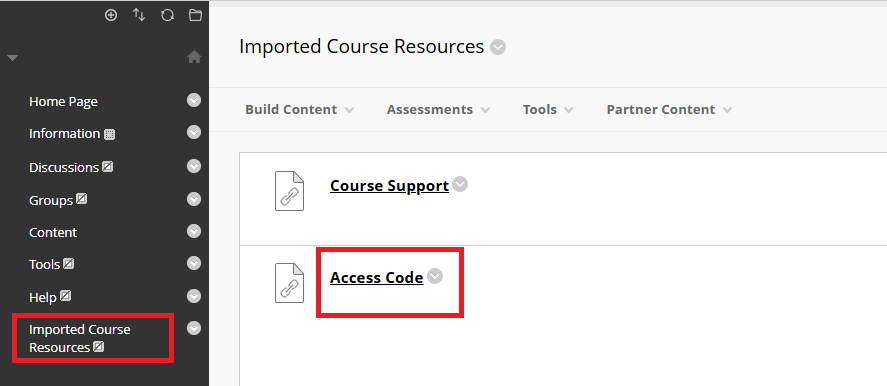
Task: Click the Access Code link file icon
Action: 289,282
